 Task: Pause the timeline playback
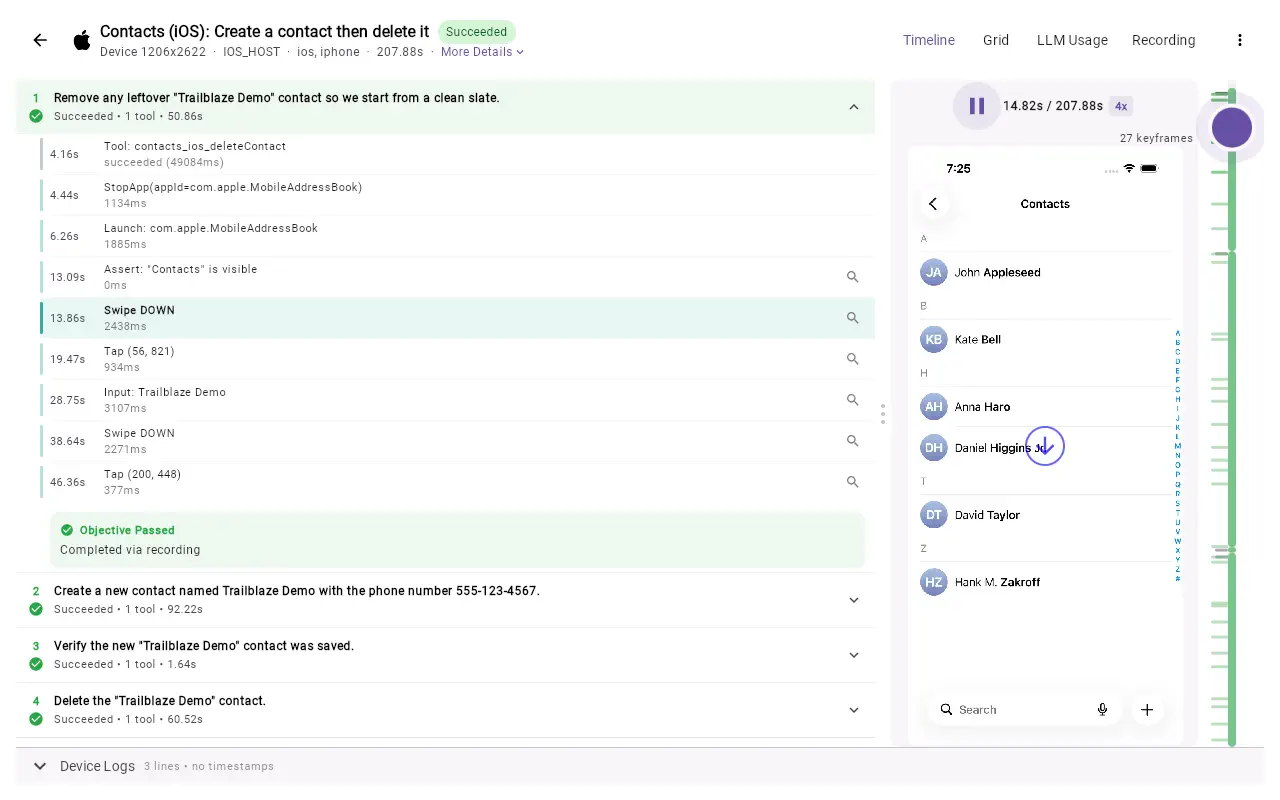click(977, 106)
